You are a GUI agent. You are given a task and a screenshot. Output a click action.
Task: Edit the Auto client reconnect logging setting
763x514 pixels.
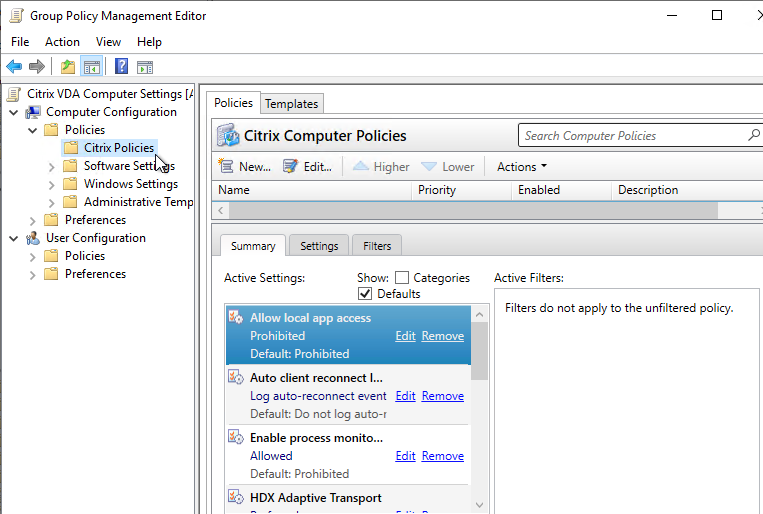[x=405, y=396]
